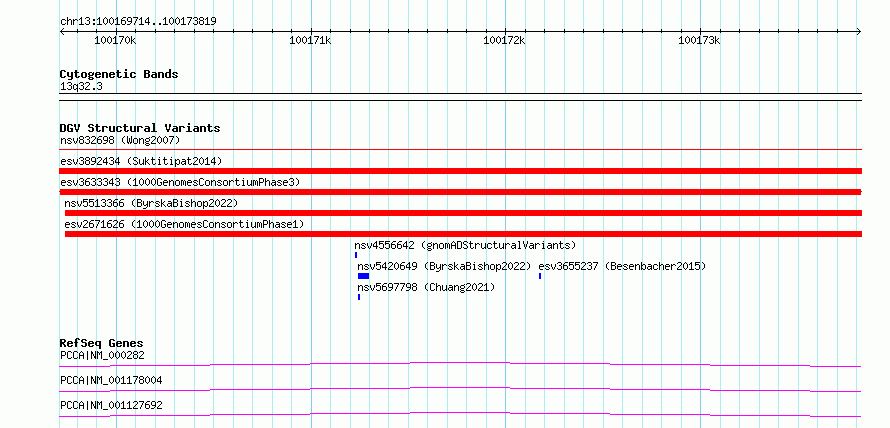Click the red bar under esv3633343
Viewport: 890px width, 428px height.
point(461,192)
